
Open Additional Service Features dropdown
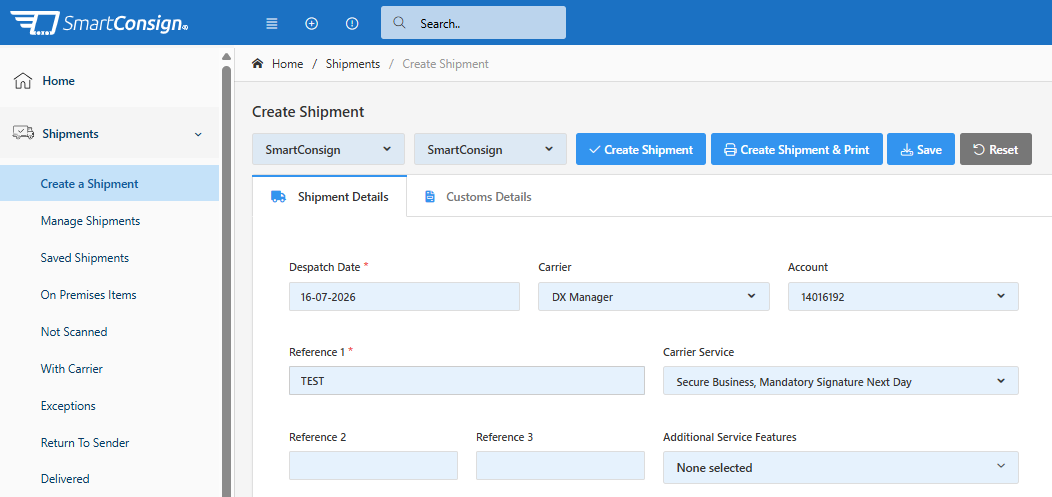point(841,467)
